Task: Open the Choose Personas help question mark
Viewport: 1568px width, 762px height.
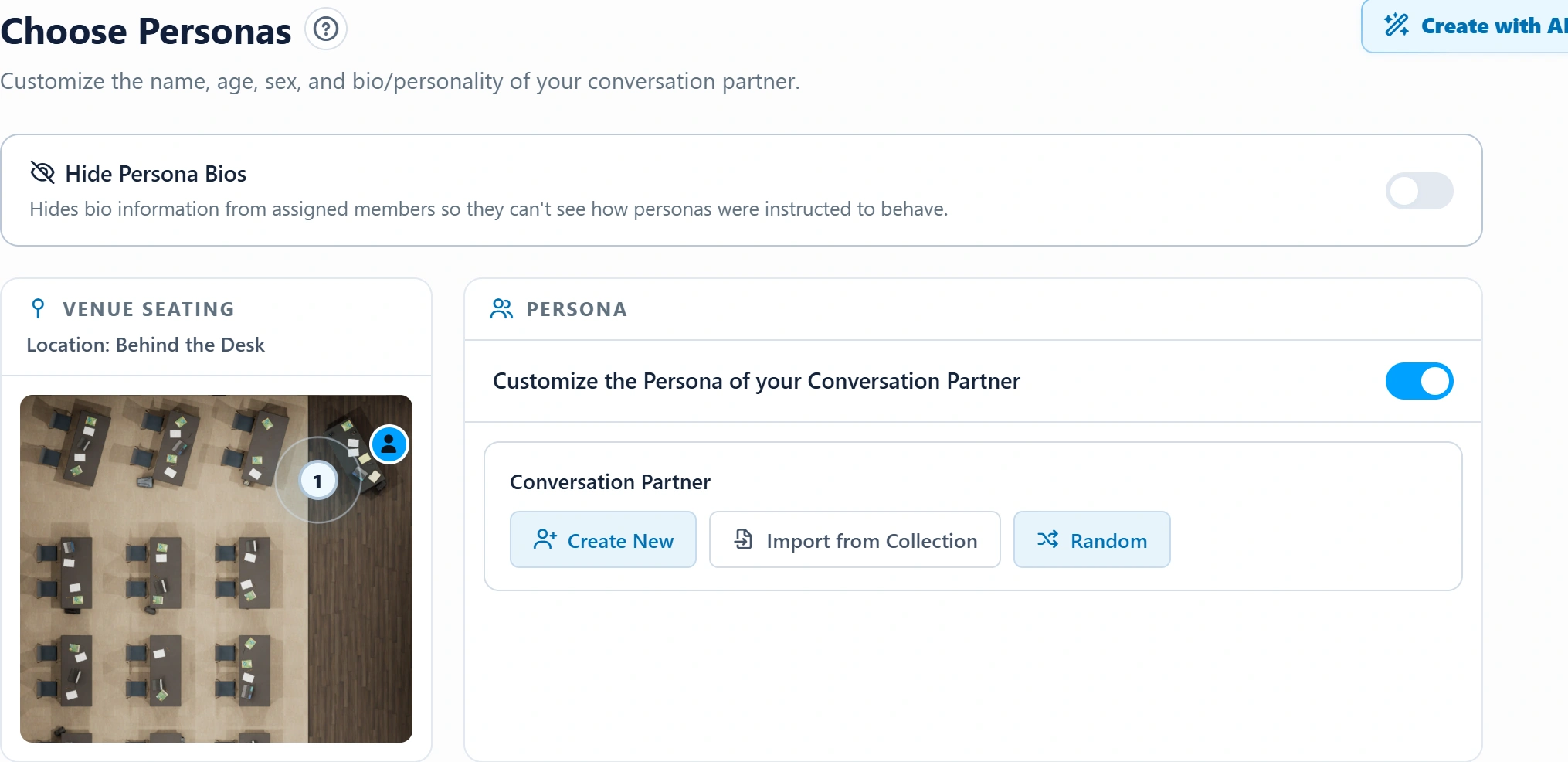Action: point(326,29)
